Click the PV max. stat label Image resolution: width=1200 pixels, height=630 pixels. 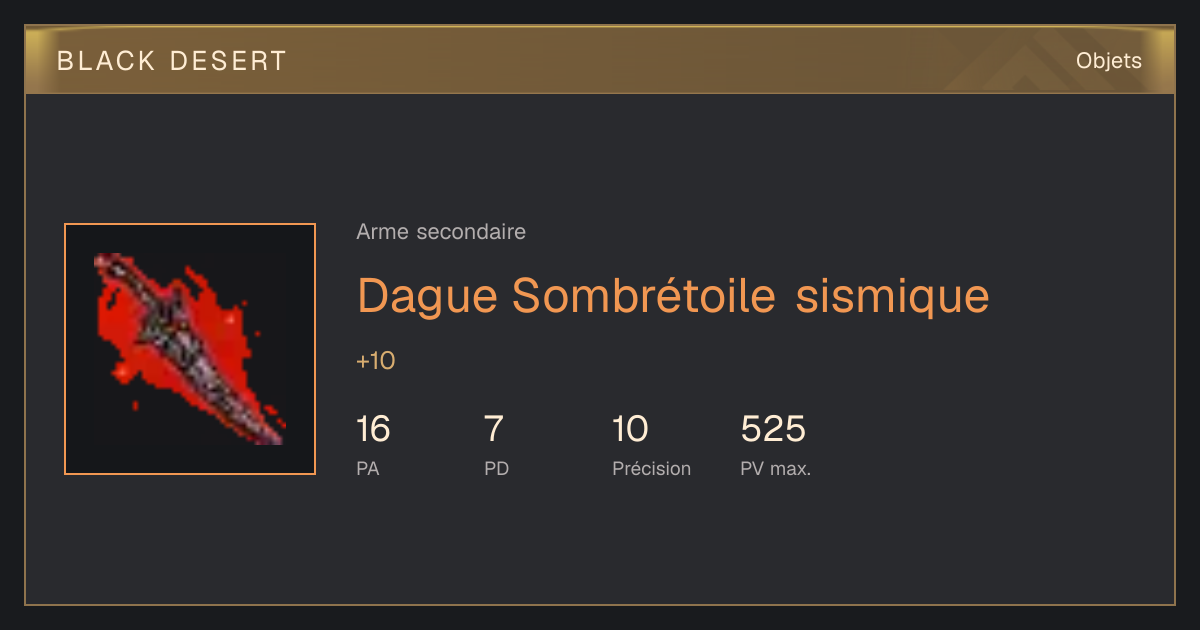(776, 468)
